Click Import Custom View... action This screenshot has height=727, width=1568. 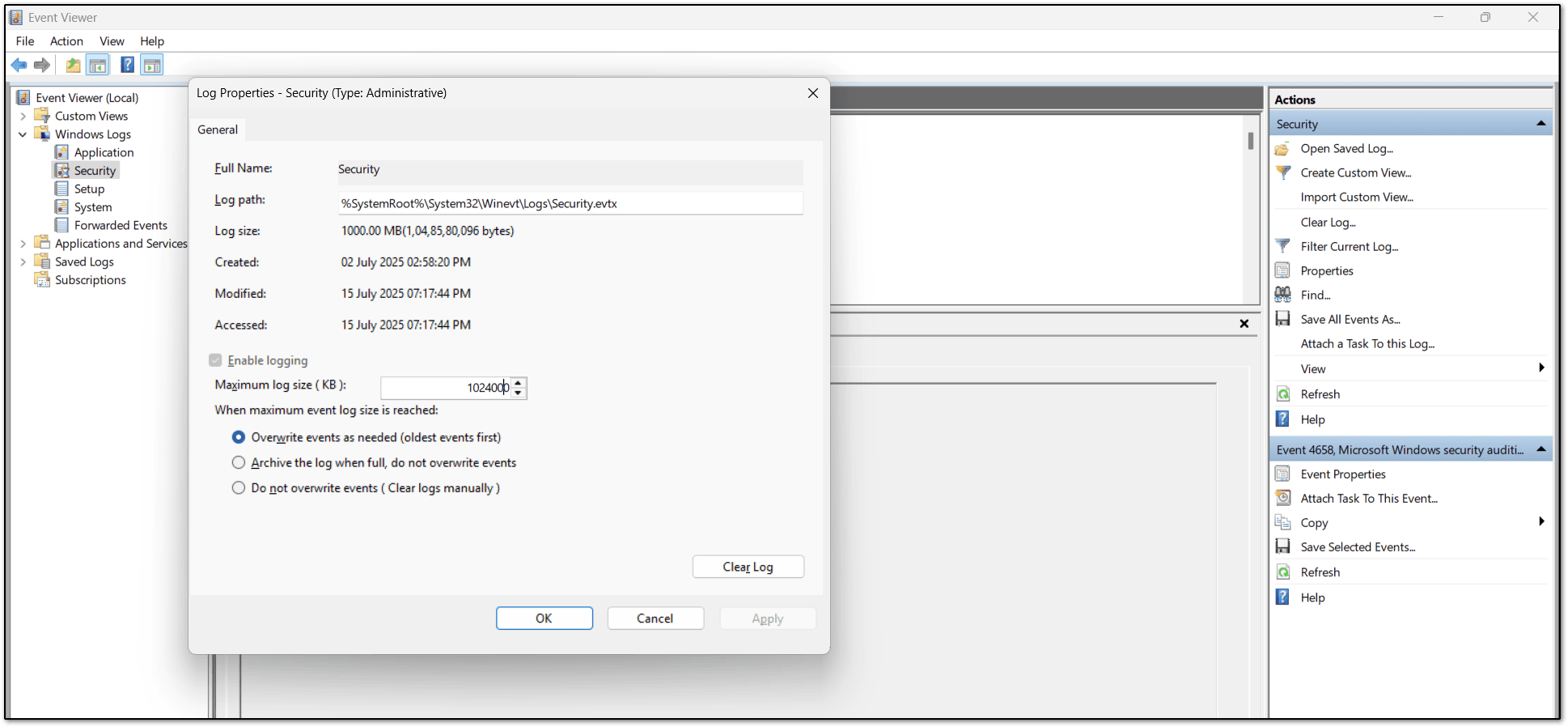tap(1357, 198)
